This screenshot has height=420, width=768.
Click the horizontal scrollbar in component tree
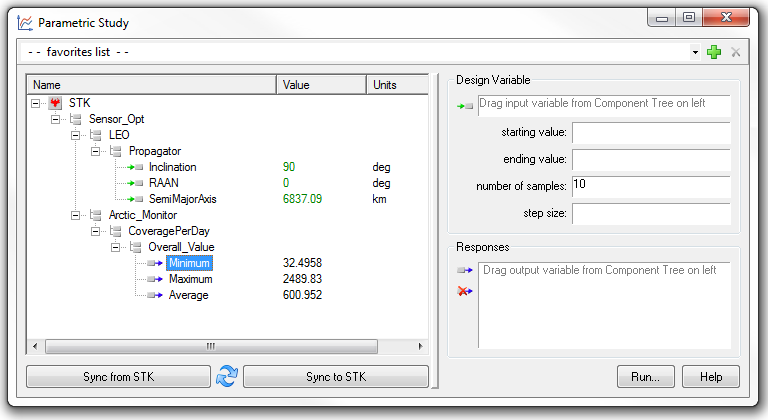click(x=210, y=346)
